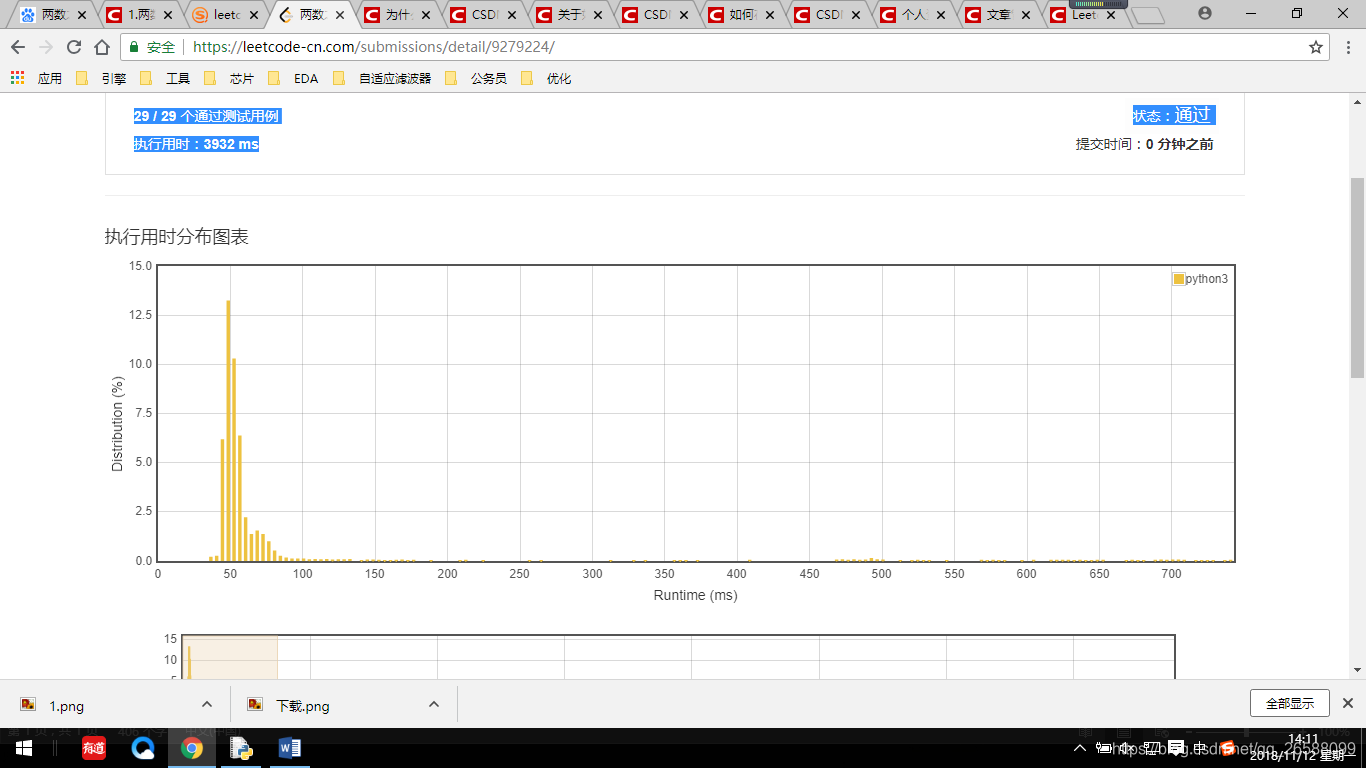Open the 公务员 bookmarks folder

(x=476, y=78)
